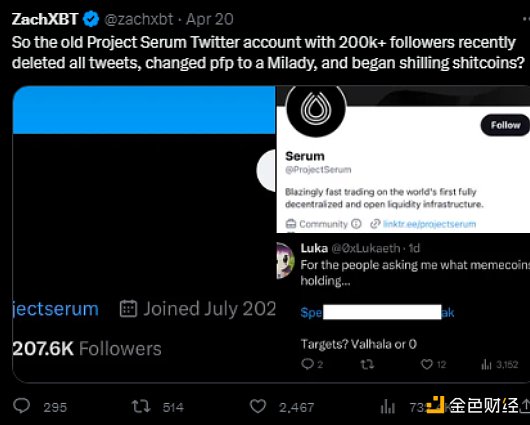Open 207.6K Followers list
The width and height of the screenshot is (530, 425).
(x=87, y=349)
